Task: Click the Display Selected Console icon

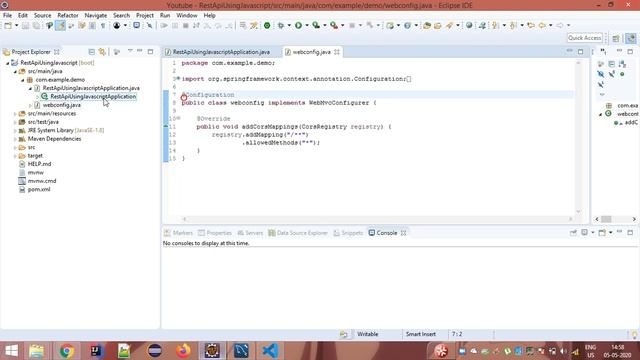Action: [584, 233]
